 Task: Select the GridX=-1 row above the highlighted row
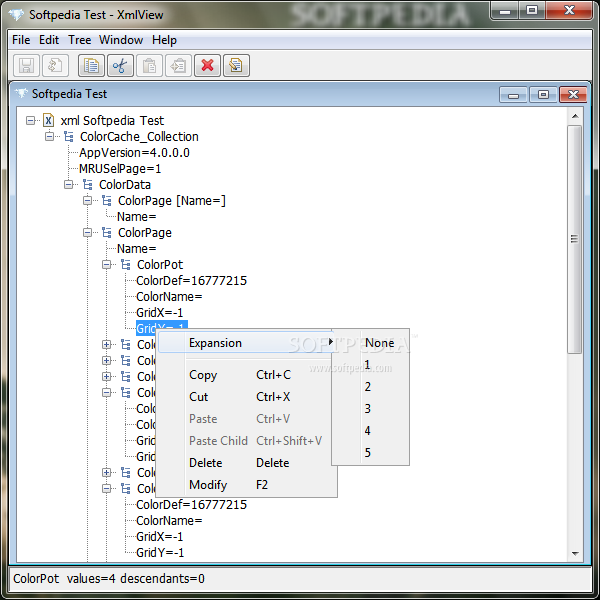[160, 313]
